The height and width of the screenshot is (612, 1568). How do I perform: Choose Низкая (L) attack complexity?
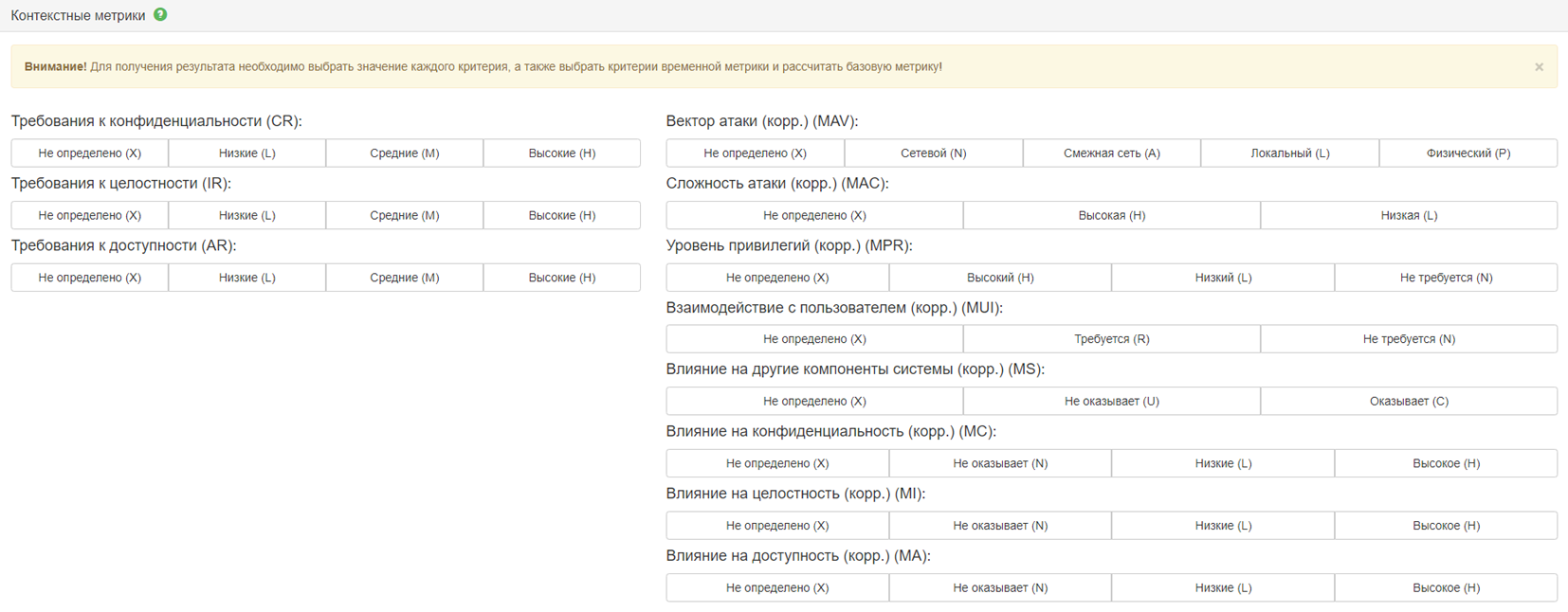[x=1409, y=215]
